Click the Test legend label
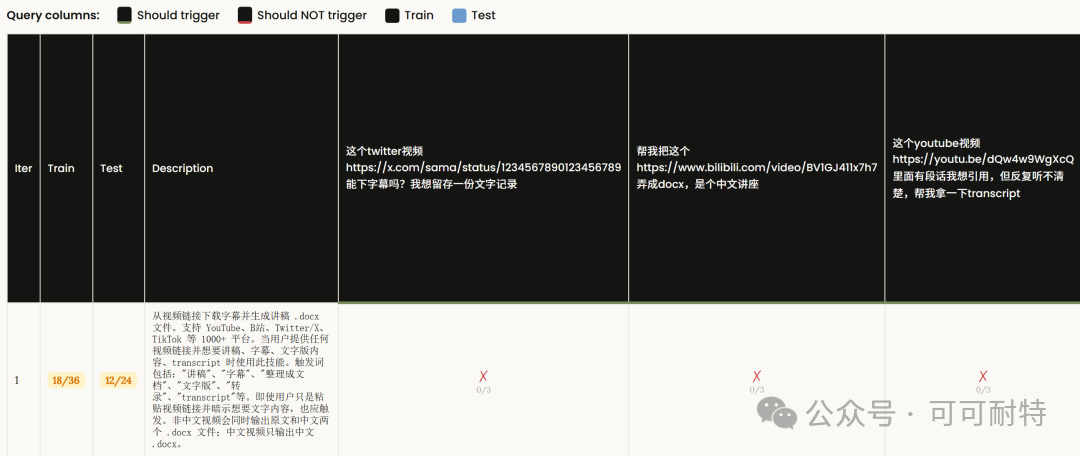 click(484, 15)
